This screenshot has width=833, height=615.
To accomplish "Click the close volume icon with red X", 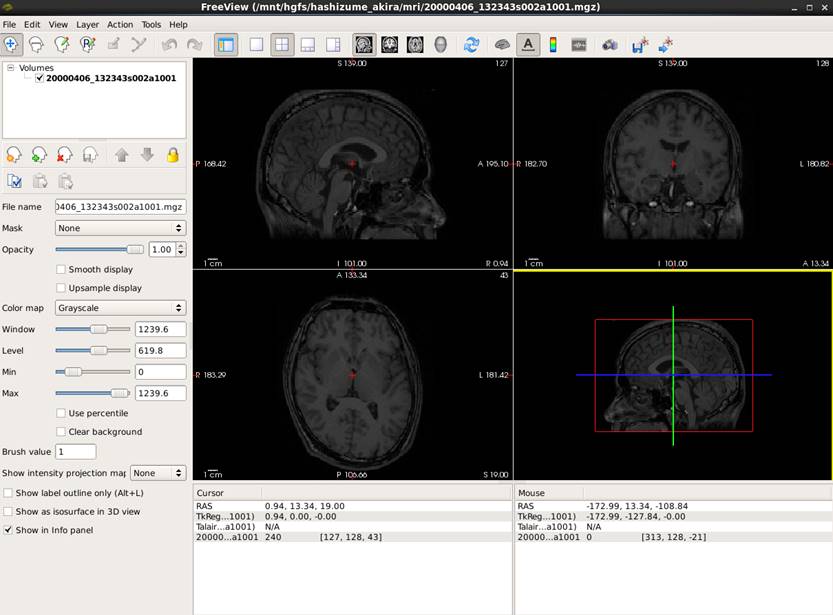I will pyautogui.click(x=64, y=155).
